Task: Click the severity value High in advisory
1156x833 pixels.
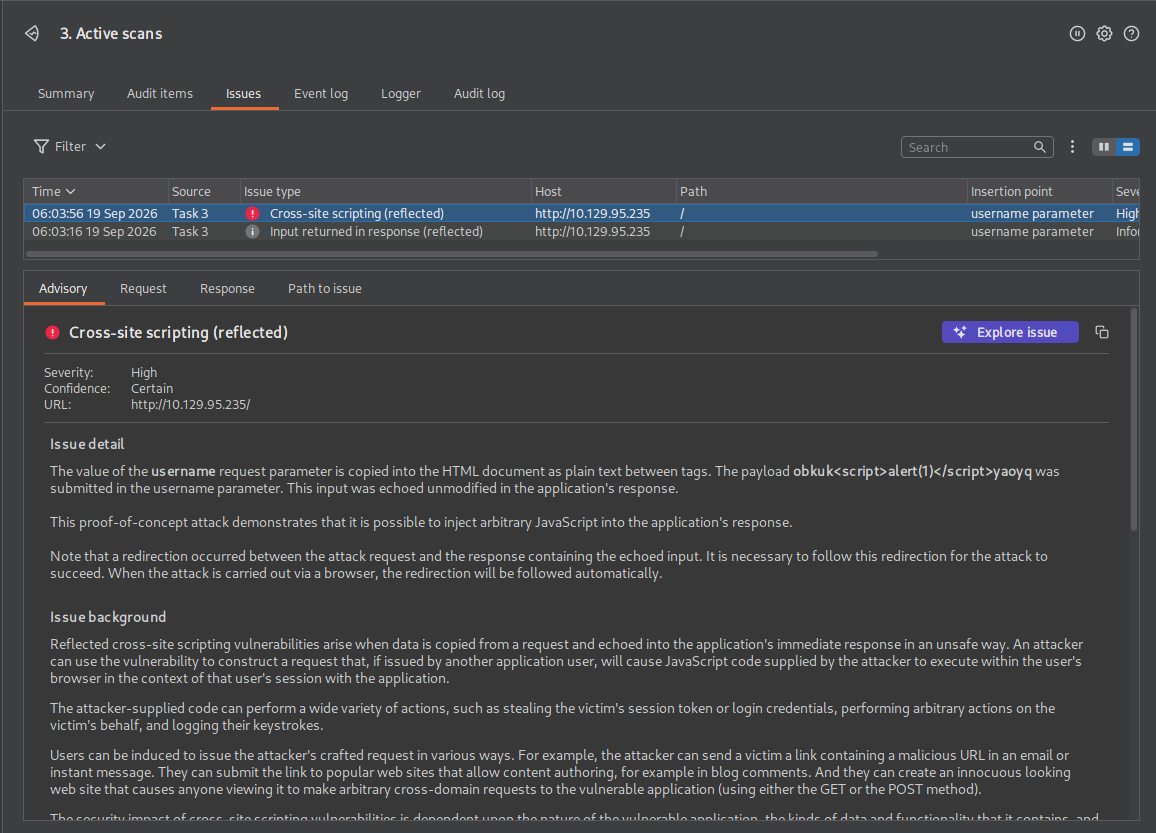Action: (x=144, y=372)
